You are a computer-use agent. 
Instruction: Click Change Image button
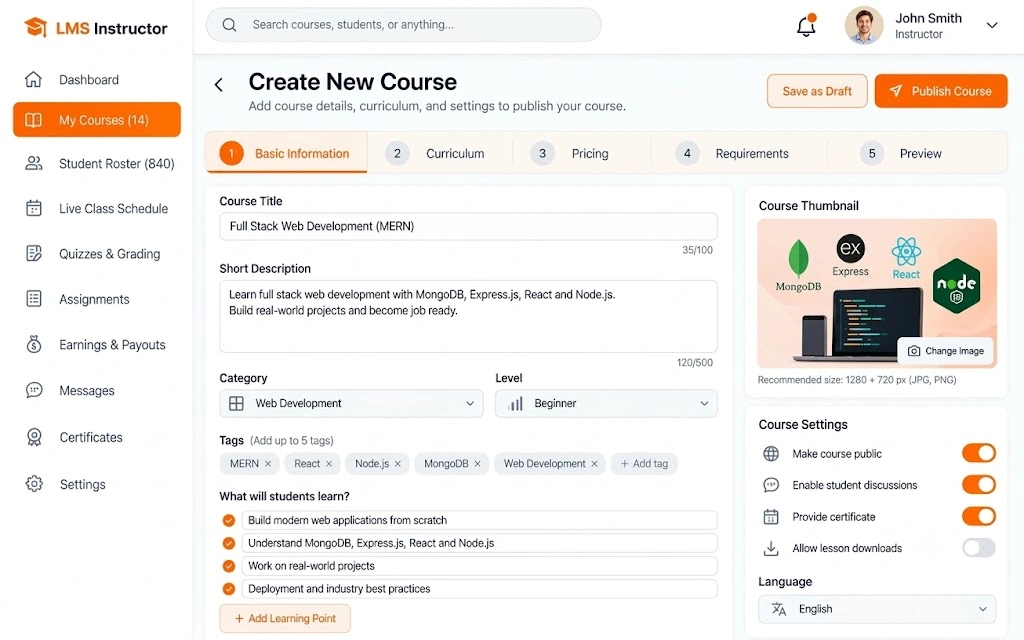[946, 351]
